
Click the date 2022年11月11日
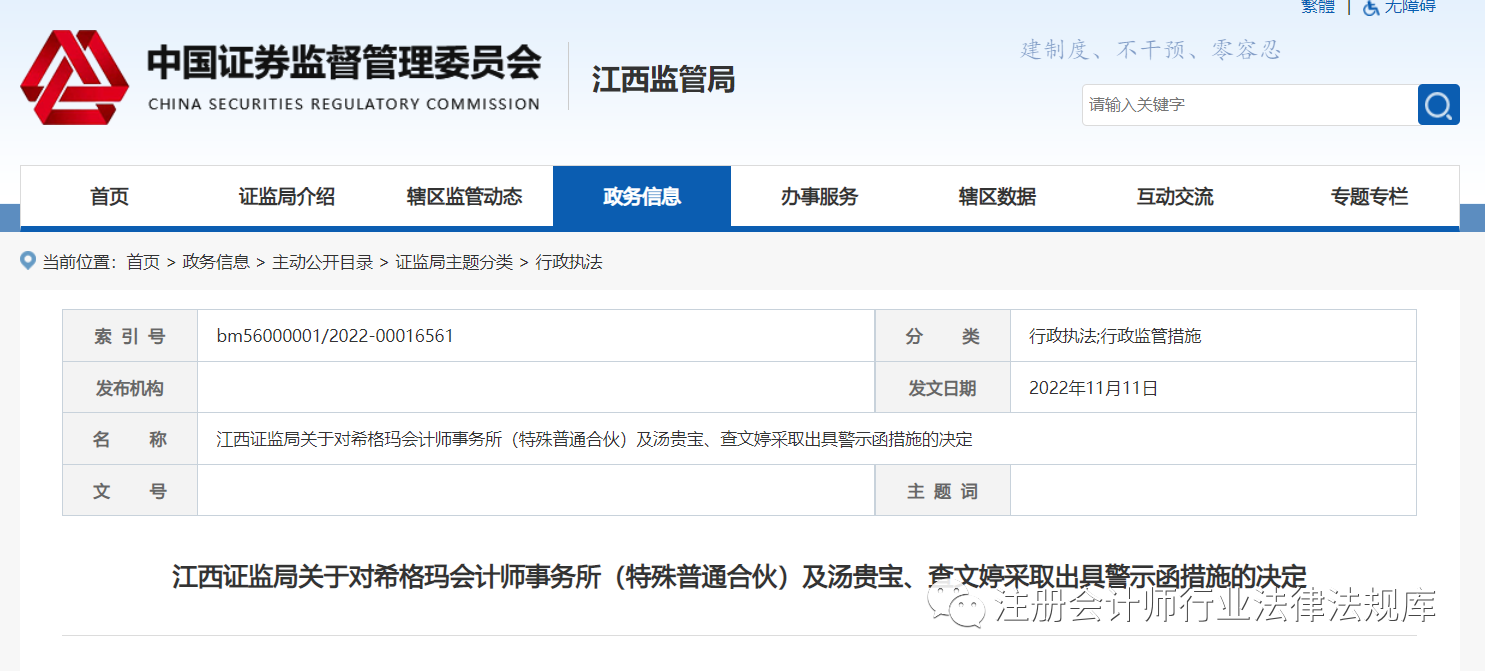tap(1093, 388)
